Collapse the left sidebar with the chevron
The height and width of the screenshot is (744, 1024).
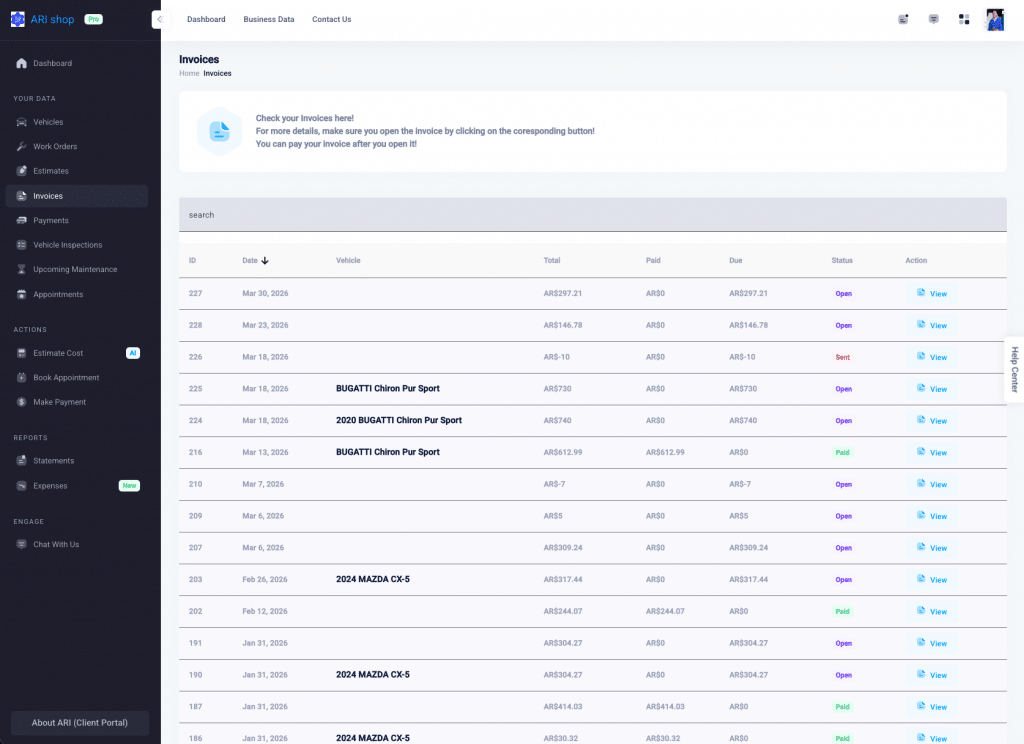(158, 18)
